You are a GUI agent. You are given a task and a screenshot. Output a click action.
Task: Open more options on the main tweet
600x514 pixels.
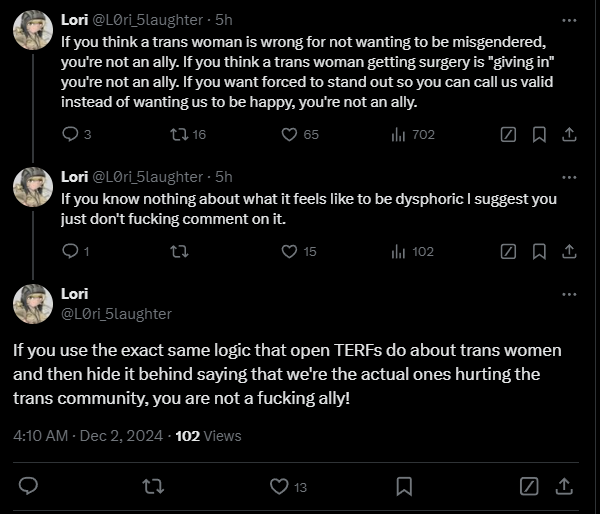click(x=569, y=294)
